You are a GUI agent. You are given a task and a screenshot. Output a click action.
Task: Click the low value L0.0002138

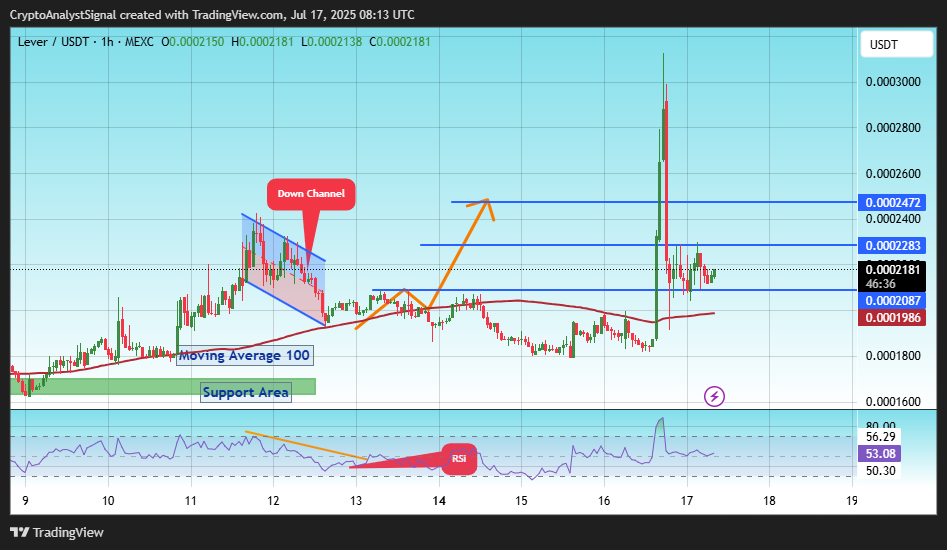(x=332, y=42)
